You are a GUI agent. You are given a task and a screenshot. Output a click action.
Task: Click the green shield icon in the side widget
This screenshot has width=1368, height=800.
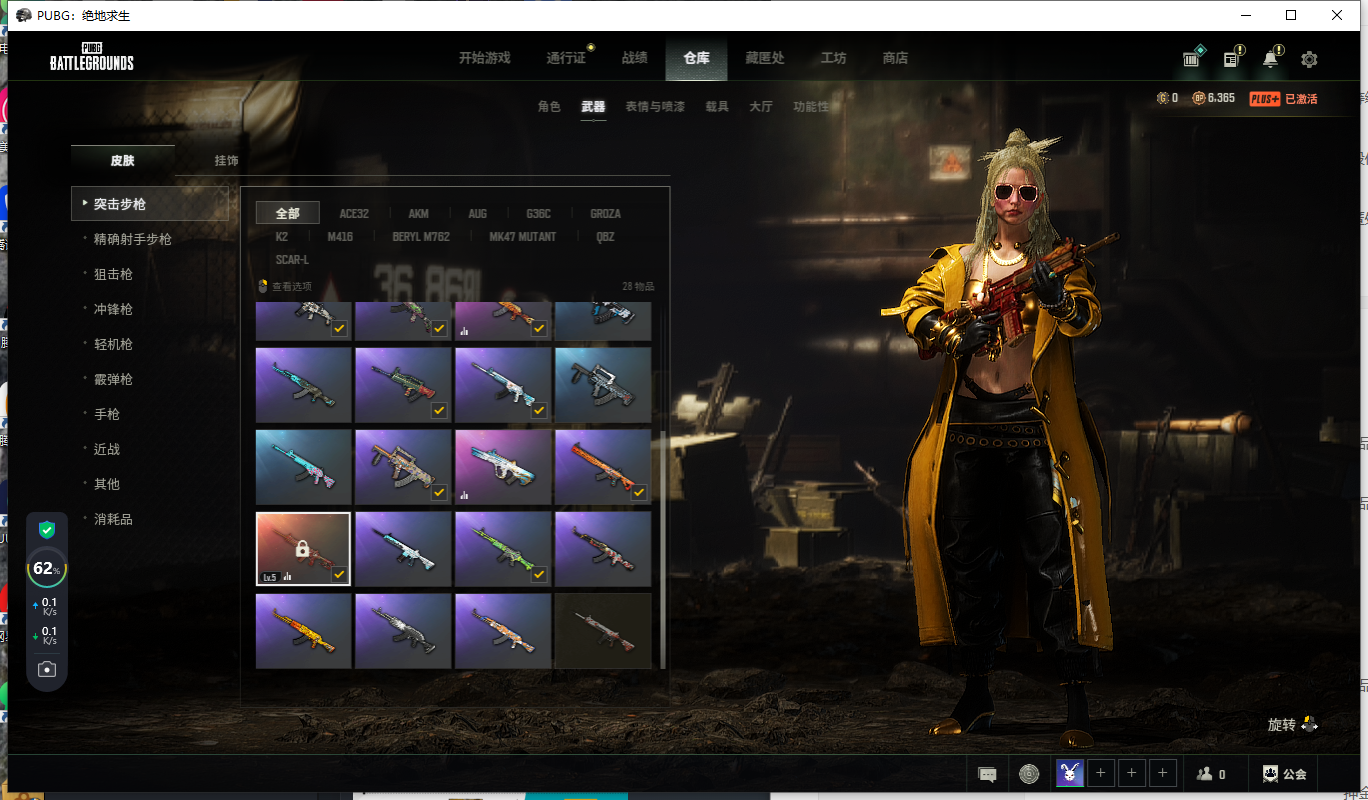[46, 529]
